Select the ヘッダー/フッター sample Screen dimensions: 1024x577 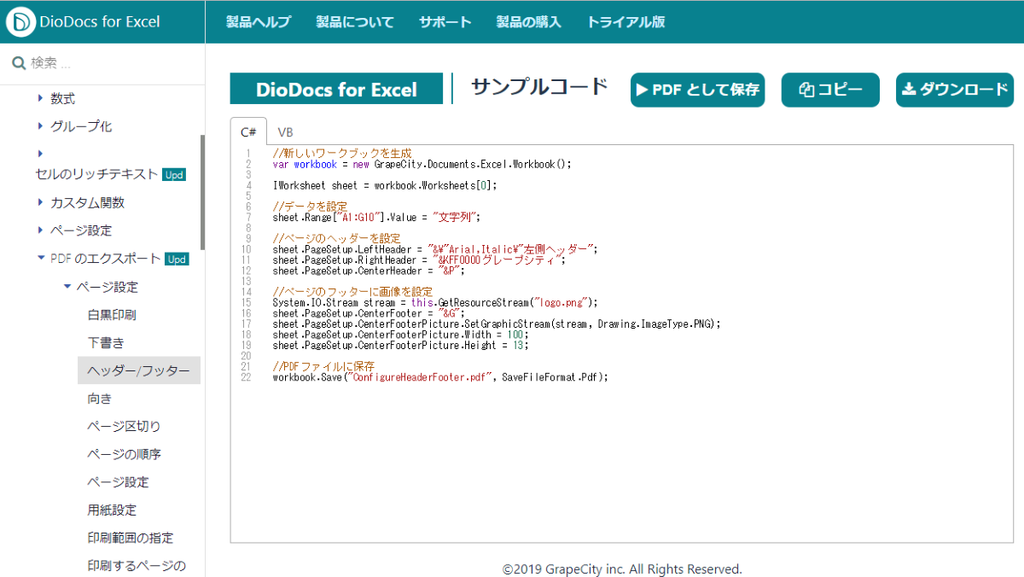138,371
